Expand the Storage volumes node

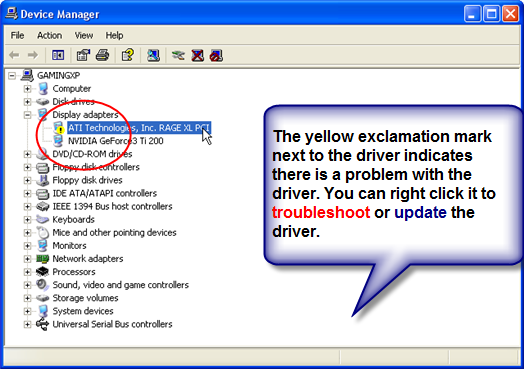pos(27,298)
